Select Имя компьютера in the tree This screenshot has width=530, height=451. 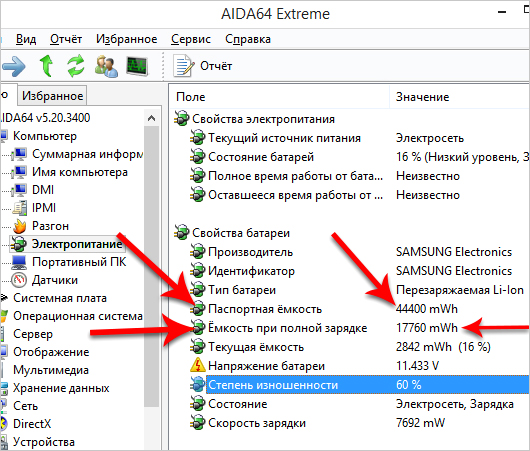click(80, 172)
